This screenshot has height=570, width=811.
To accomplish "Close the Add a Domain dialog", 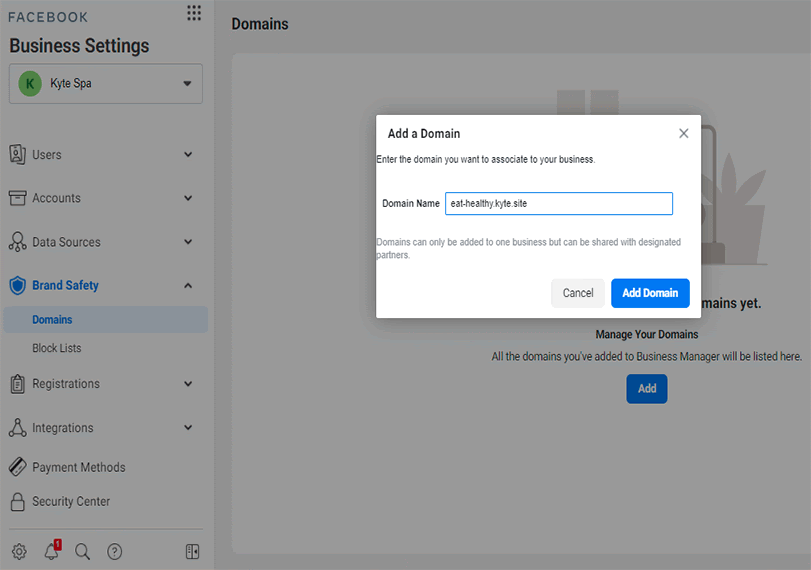I will tap(684, 133).
